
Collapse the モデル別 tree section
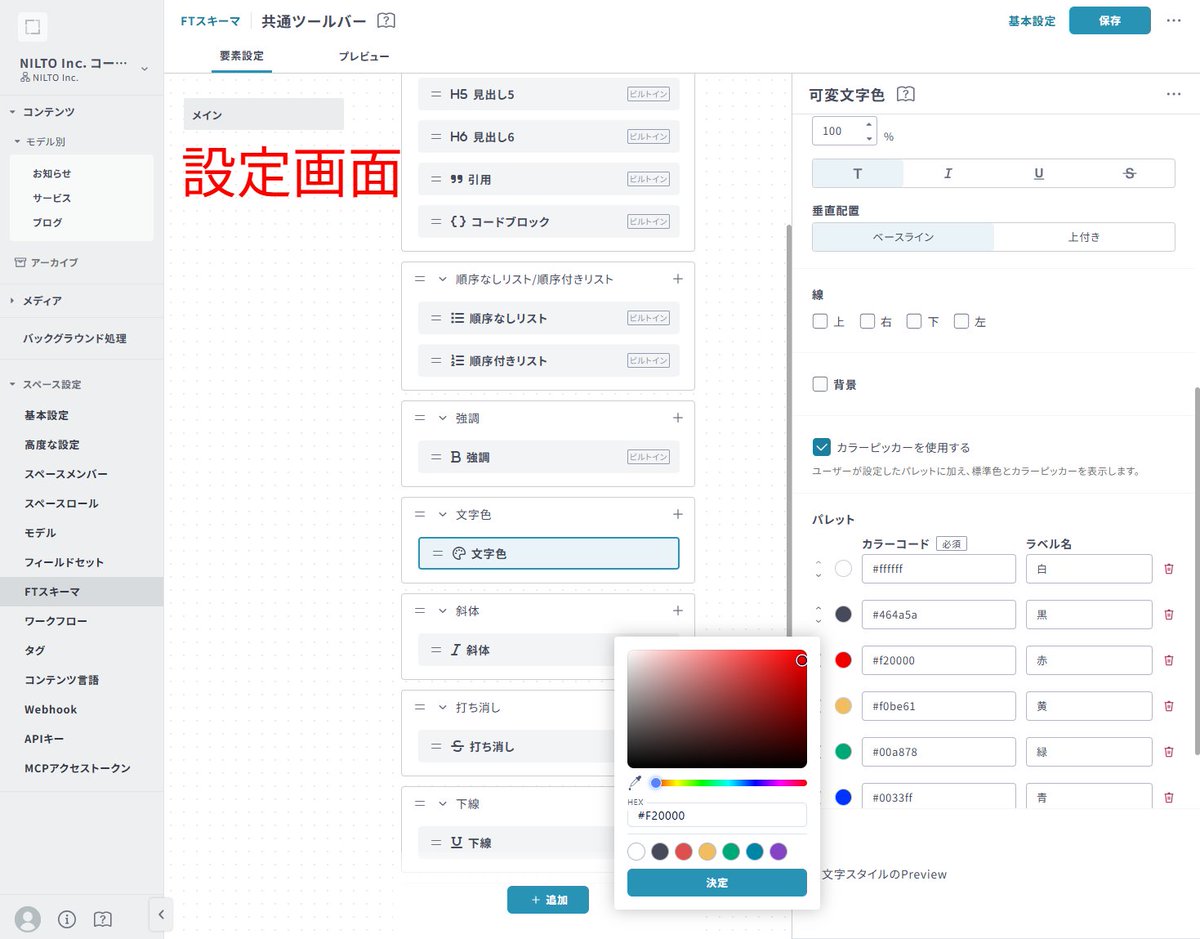point(17,142)
